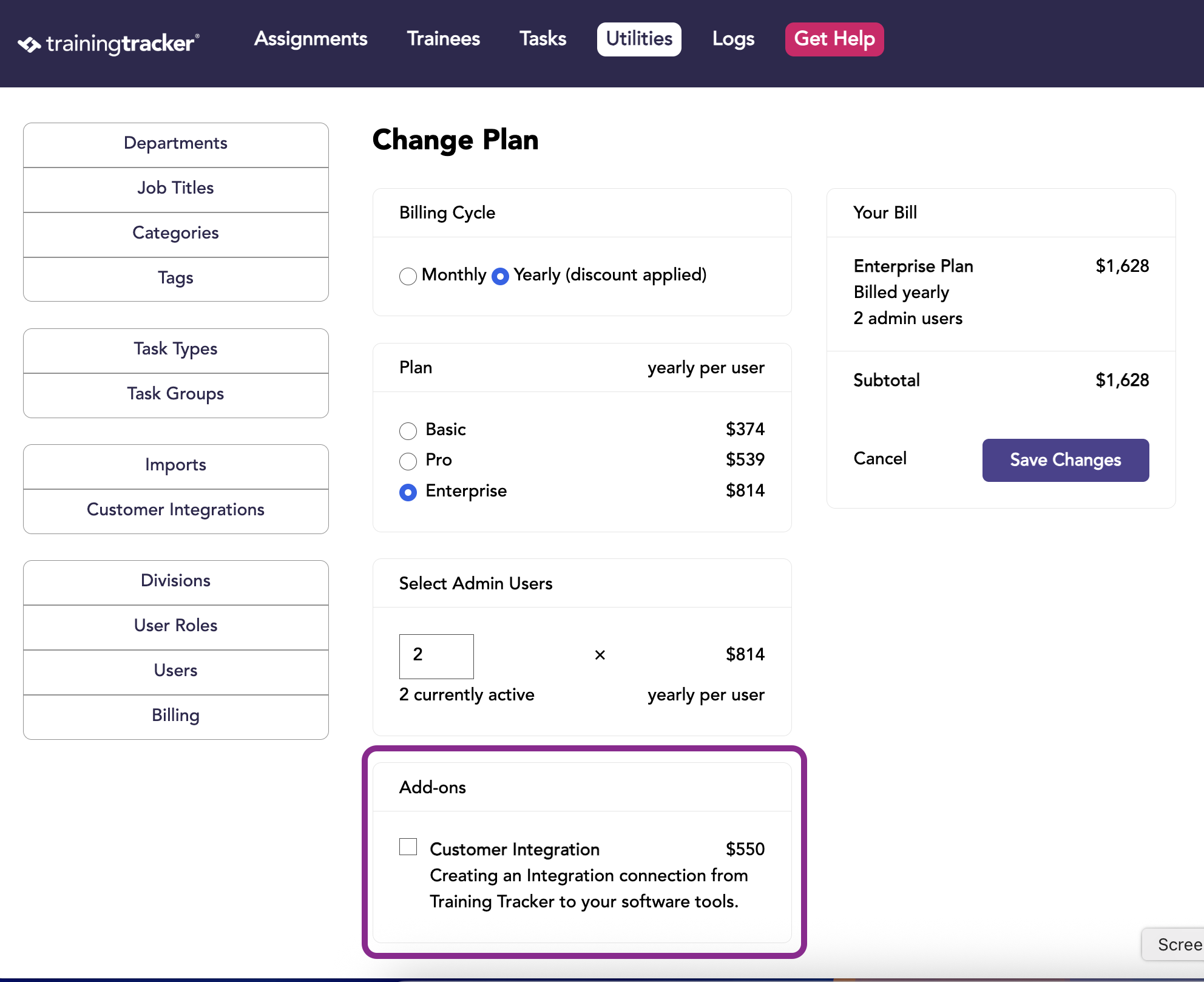Screen dimensions: 1204x982
Task: Open the Users page
Action: [176, 671]
